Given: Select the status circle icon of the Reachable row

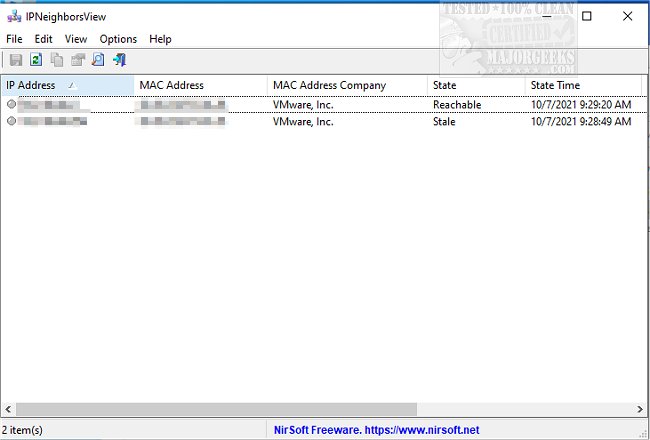Looking at the screenshot, I should [11, 104].
